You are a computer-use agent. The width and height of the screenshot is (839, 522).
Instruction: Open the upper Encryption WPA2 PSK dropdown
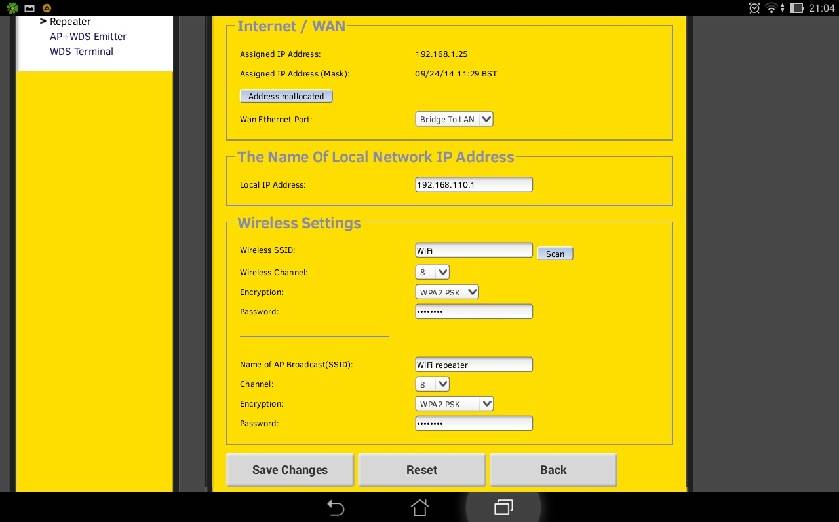(447, 292)
